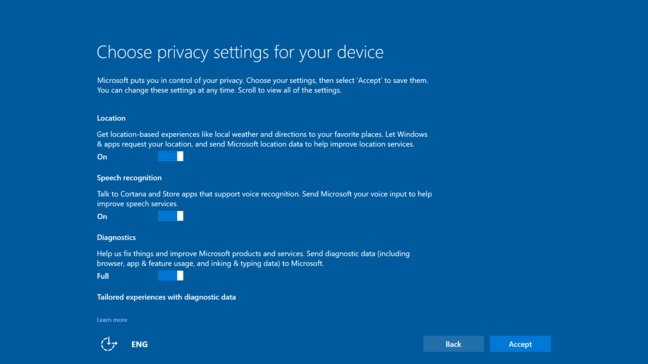Click the Microsoft puts you in control paragraph

[262, 85]
